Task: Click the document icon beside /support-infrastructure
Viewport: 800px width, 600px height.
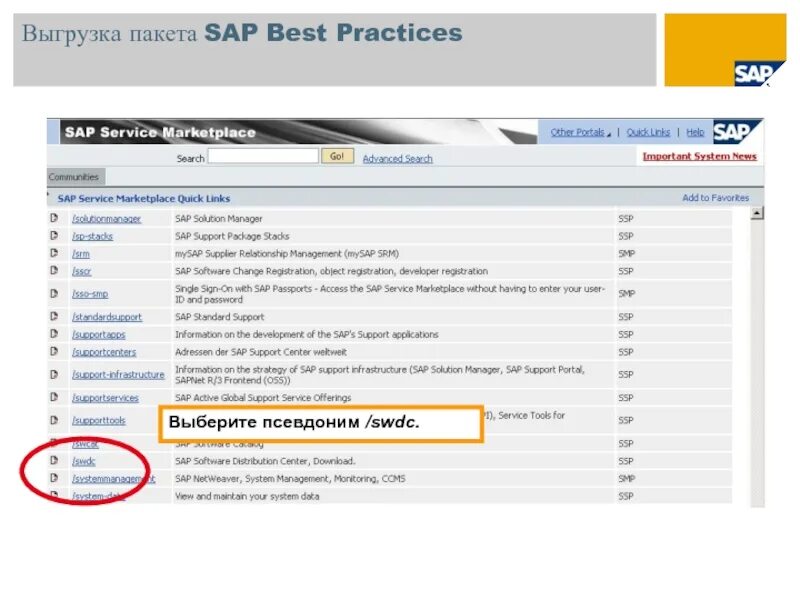Action: [x=54, y=374]
